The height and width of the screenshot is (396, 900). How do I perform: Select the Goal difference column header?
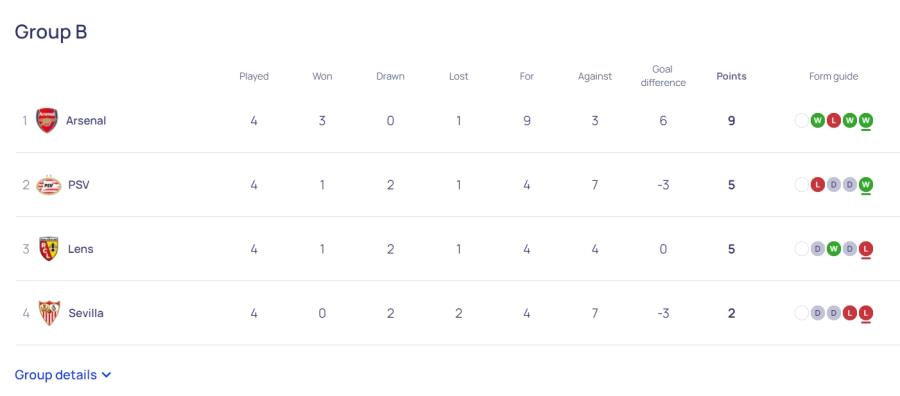tap(663, 76)
